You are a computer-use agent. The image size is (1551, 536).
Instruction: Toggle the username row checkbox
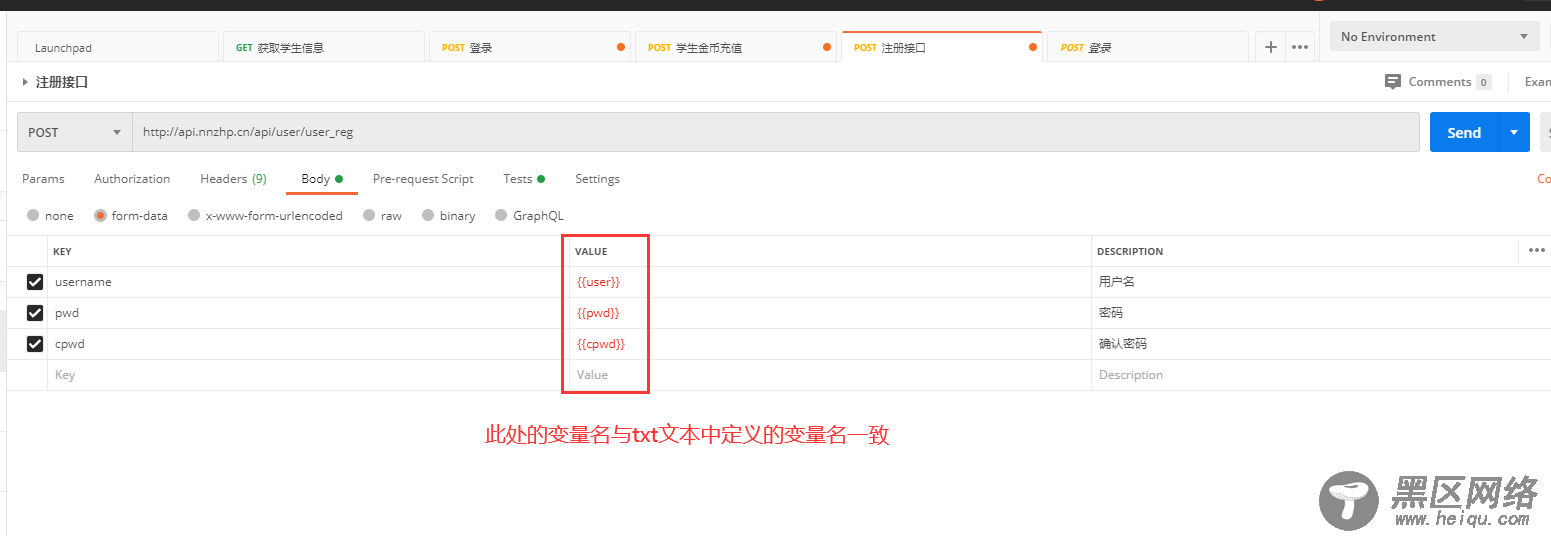[x=35, y=282]
